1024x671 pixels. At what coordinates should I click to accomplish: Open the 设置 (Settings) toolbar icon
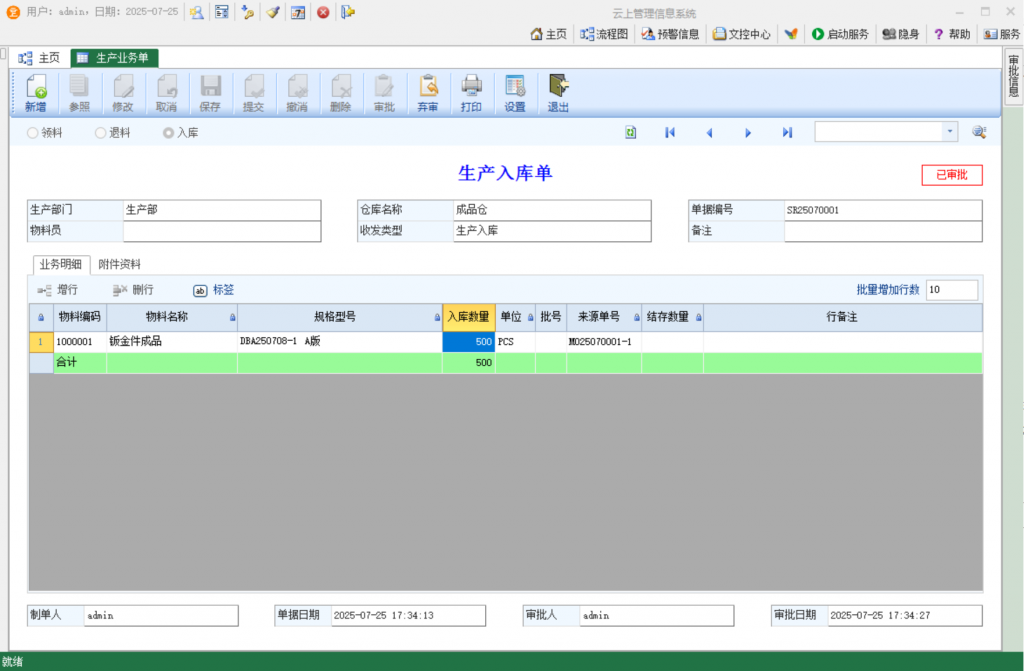(515, 93)
